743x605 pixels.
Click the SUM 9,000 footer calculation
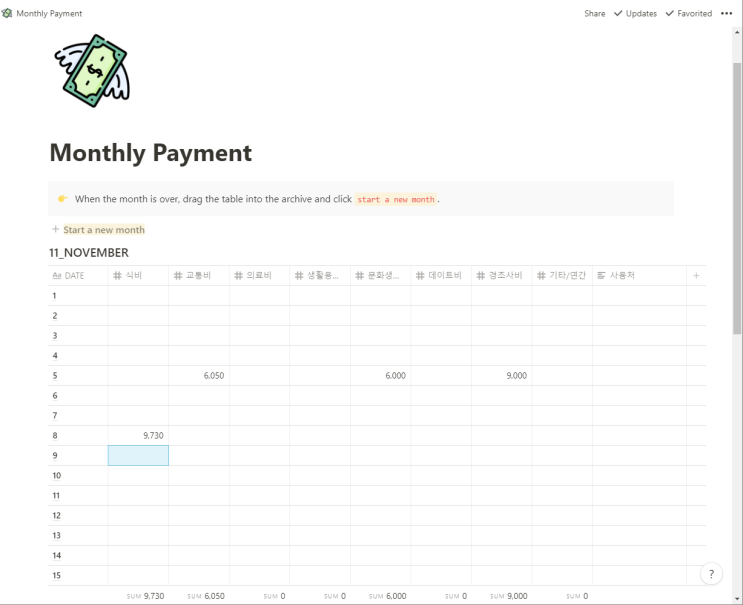click(x=508, y=596)
